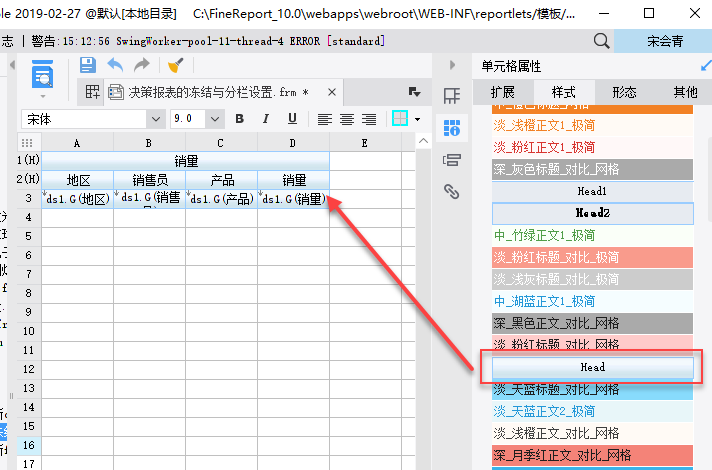712x470 pixels.
Task: Align text to the right
Action: click(369, 119)
